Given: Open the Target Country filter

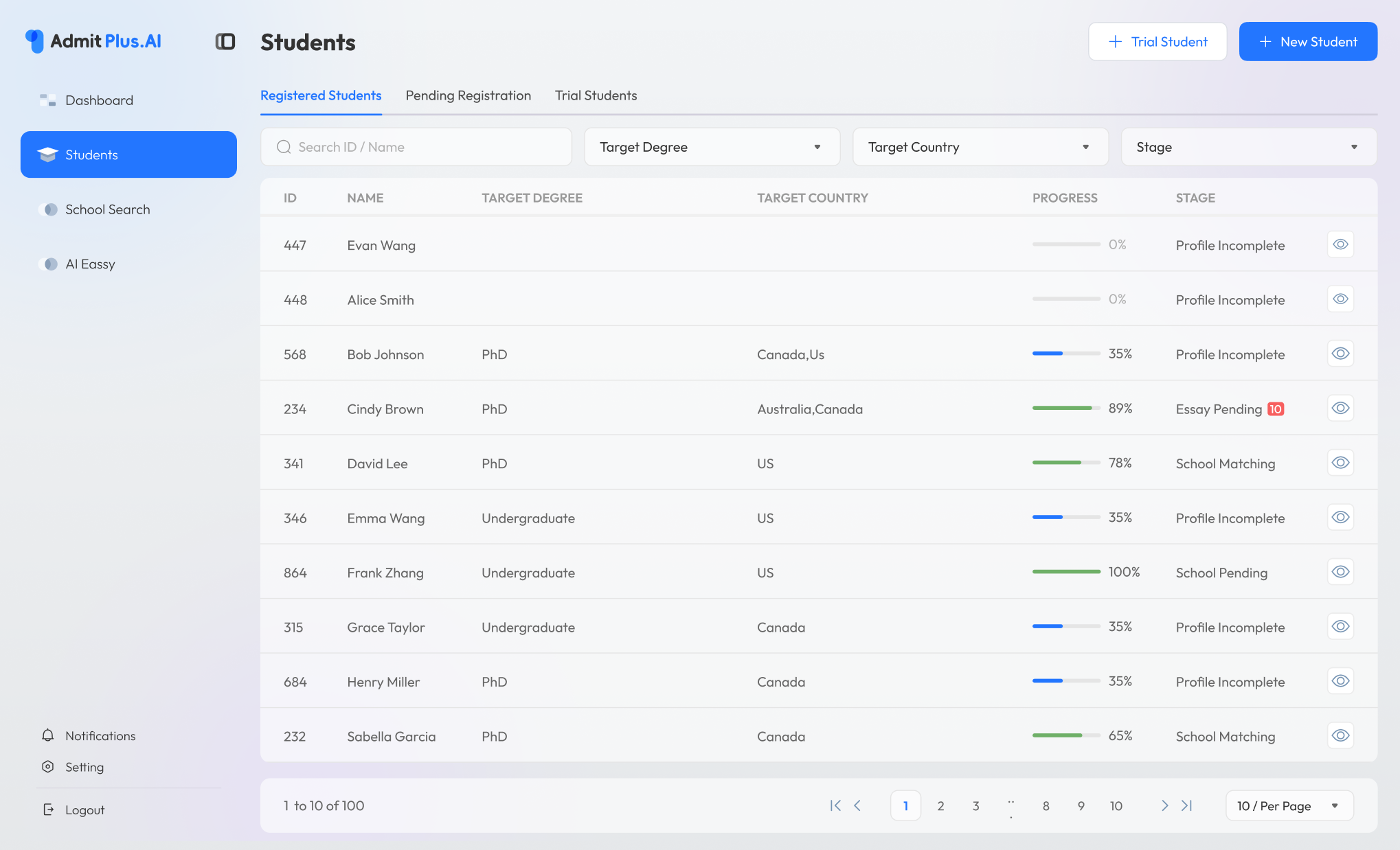Looking at the screenshot, I should click(x=980, y=147).
